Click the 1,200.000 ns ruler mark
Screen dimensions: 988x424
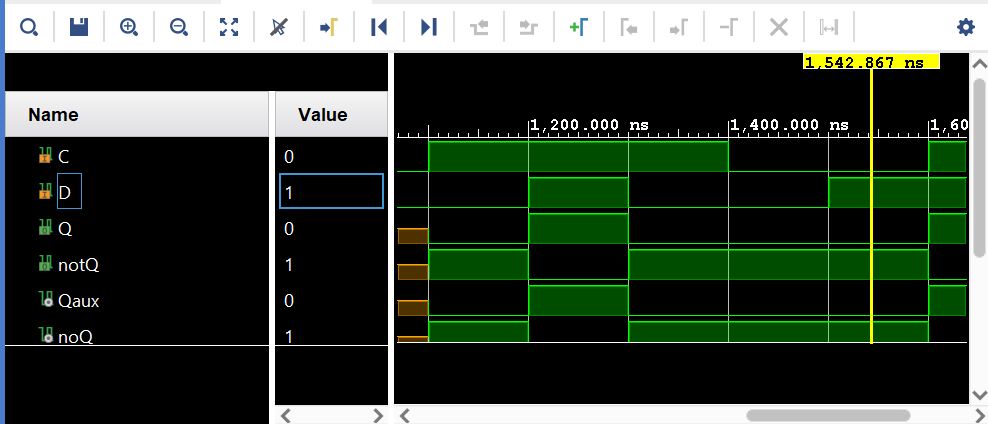(x=589, y=125)
